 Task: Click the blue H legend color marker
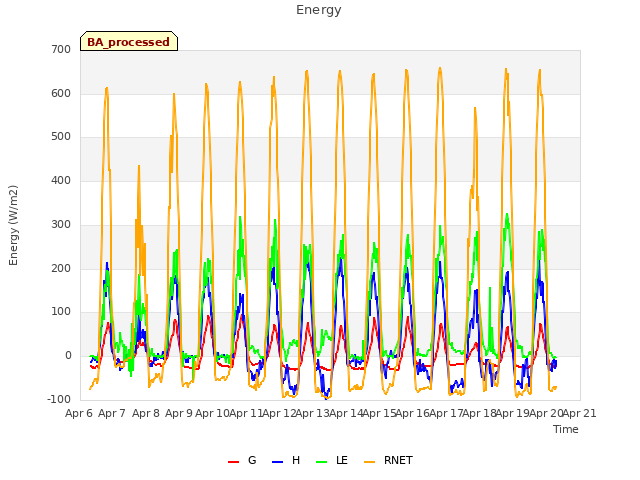277,462
